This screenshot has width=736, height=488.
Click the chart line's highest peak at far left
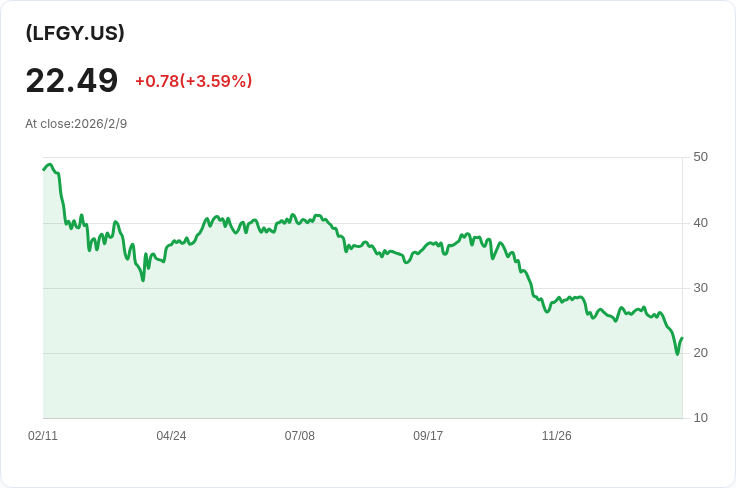(x=49, y=165)
